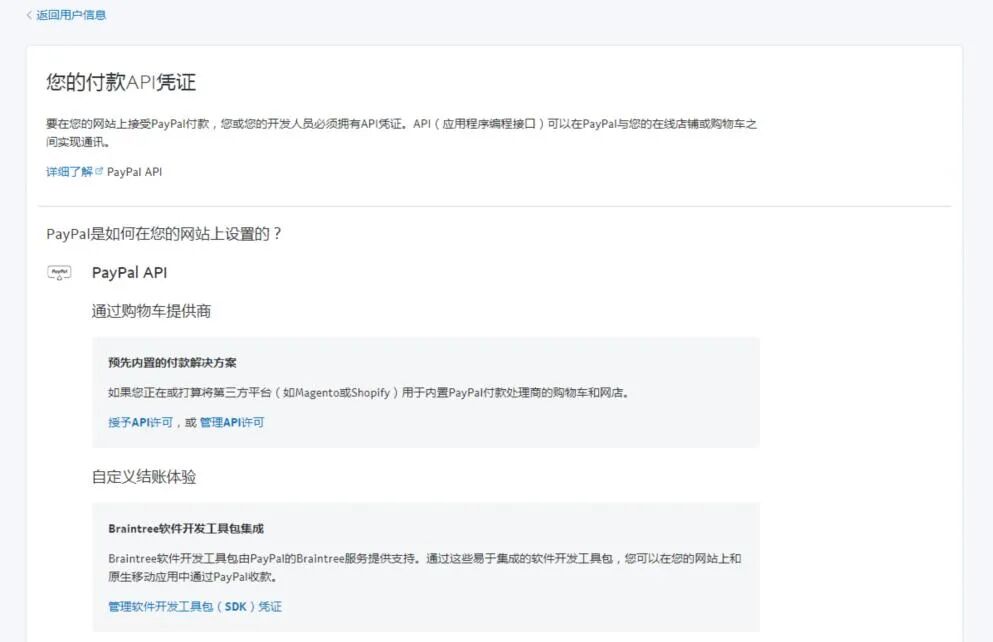The width and height of the screenshot is (993, 642).
Task: Select the 预先内置的付款解决方案 card title
Action: [173, 362]
